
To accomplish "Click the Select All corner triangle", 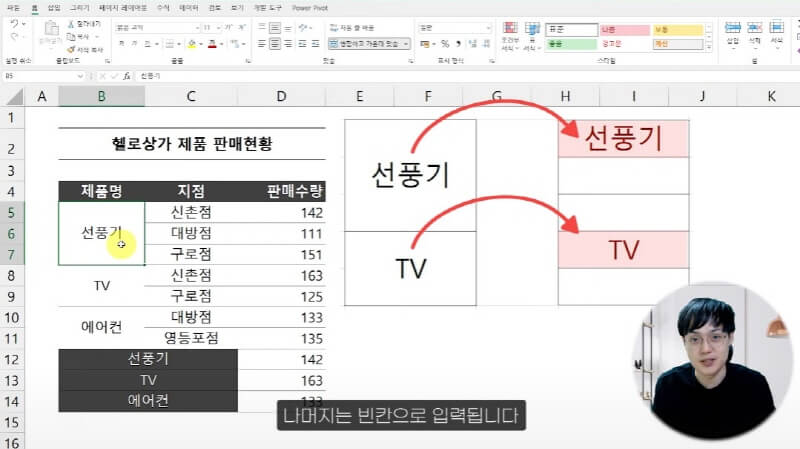I will [15, 96].
